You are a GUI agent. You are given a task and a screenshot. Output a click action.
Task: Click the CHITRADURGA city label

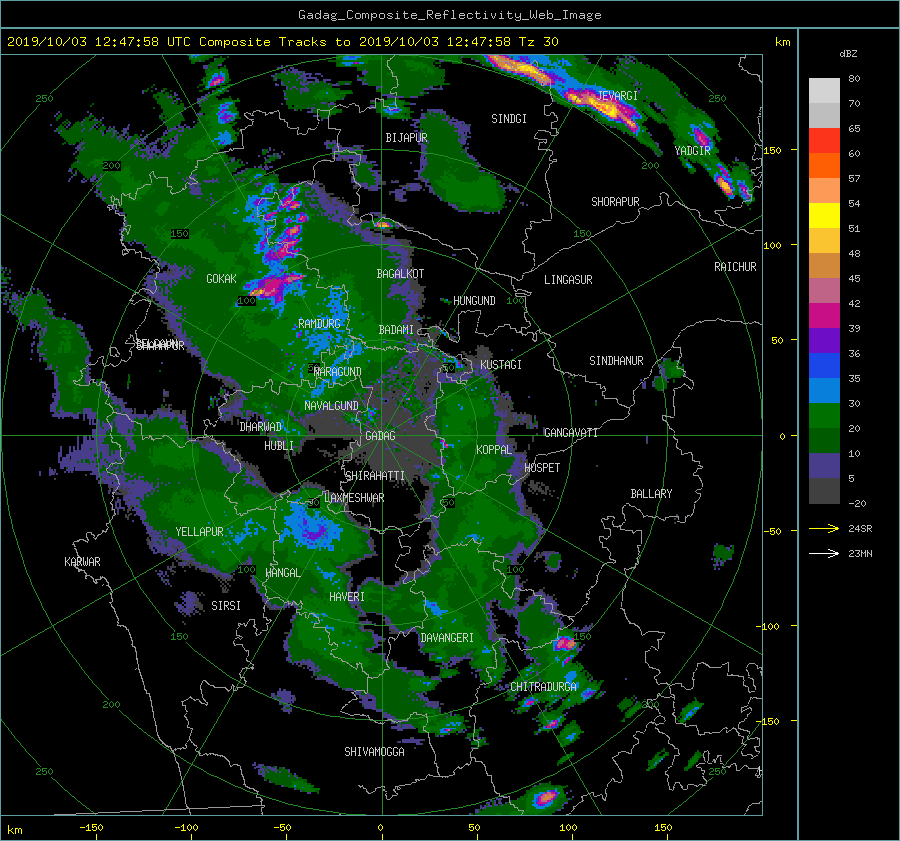pos(544,687)
